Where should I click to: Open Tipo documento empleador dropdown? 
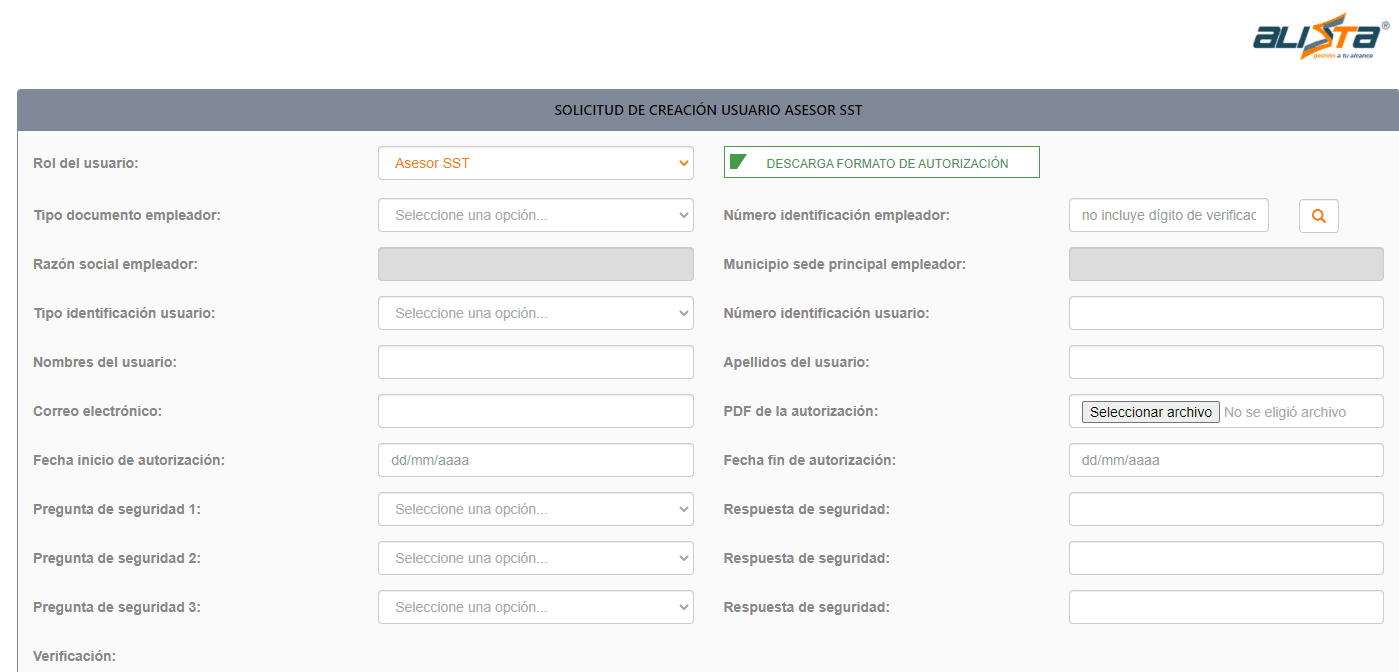[x=535, y=215]
